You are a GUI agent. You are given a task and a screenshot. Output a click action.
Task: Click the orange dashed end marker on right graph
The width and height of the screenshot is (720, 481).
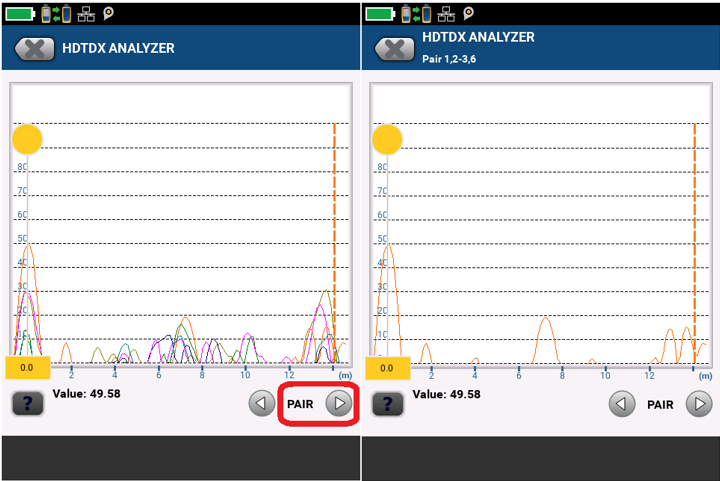coord(694,240)
